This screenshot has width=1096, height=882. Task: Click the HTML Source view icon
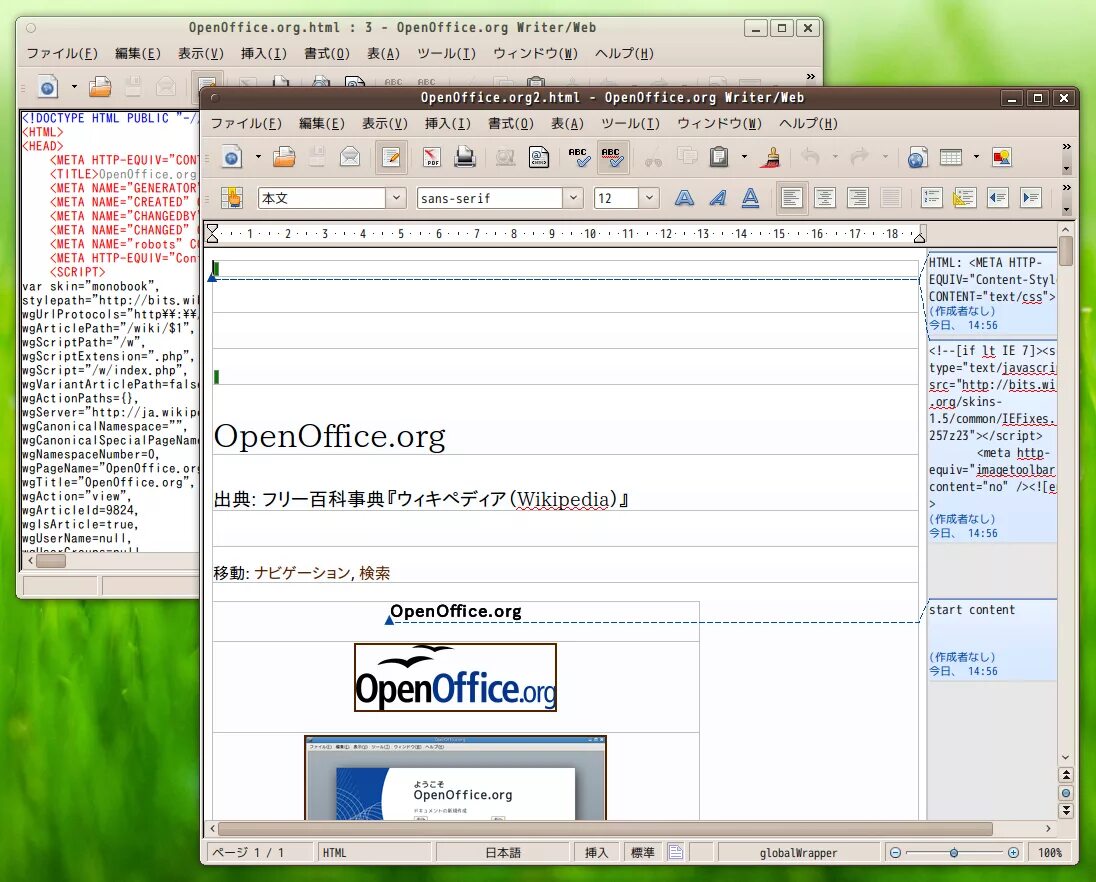[x=539, y=157]
